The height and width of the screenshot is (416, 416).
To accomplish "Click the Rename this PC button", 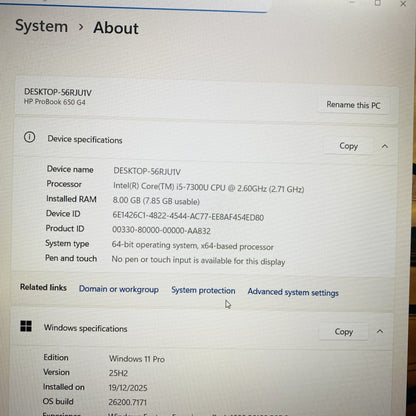I will (x=353, y=105).
